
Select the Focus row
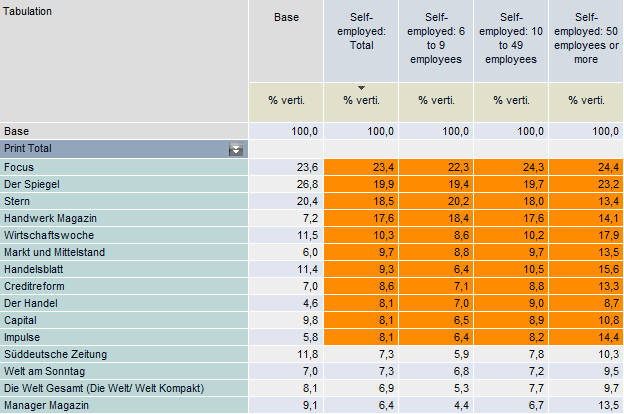point(124,167)
